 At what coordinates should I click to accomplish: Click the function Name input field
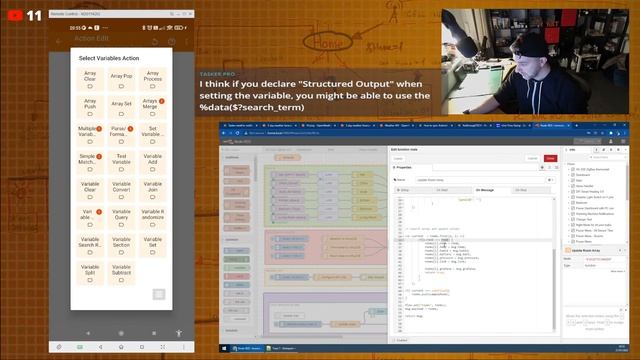click(x=480, y=180)
